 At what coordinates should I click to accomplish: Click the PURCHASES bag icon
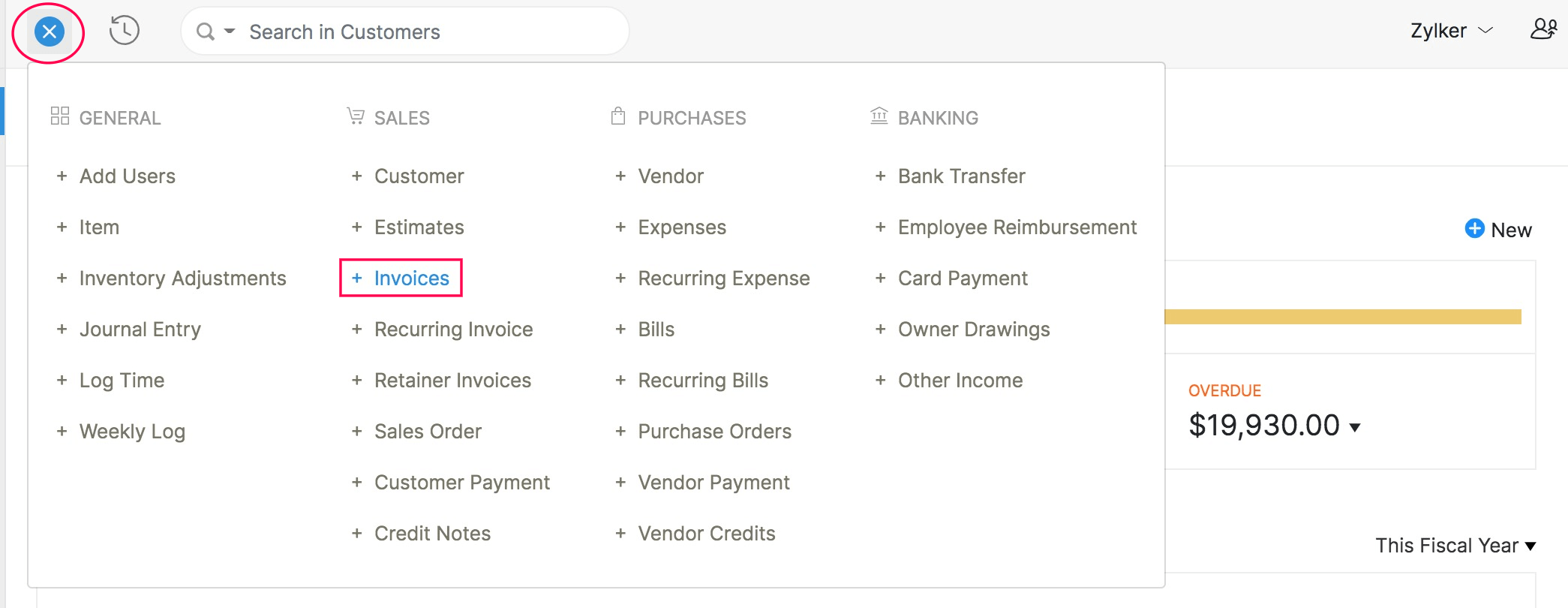618,116
